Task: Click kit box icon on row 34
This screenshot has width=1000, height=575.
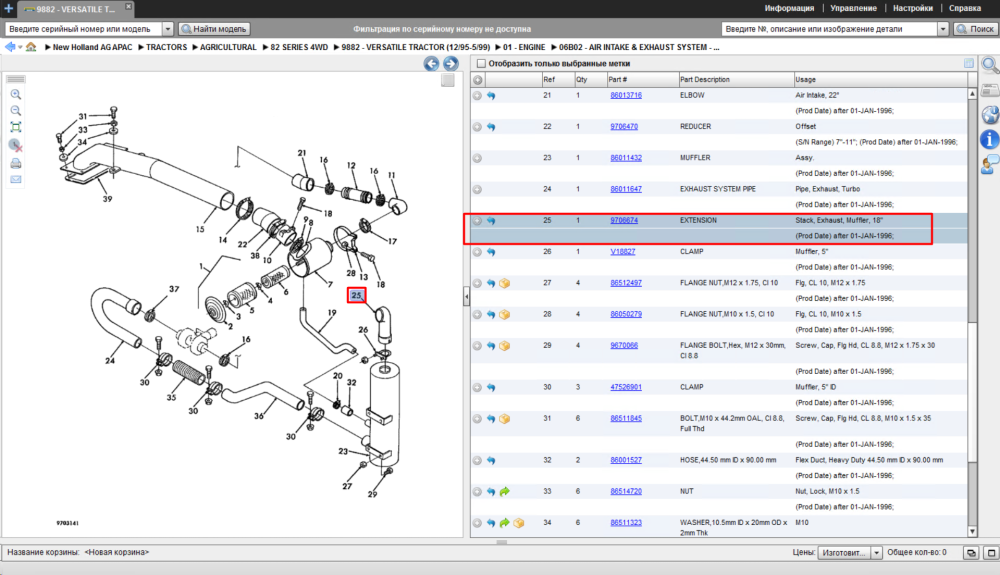Action: tap(518, 523)
